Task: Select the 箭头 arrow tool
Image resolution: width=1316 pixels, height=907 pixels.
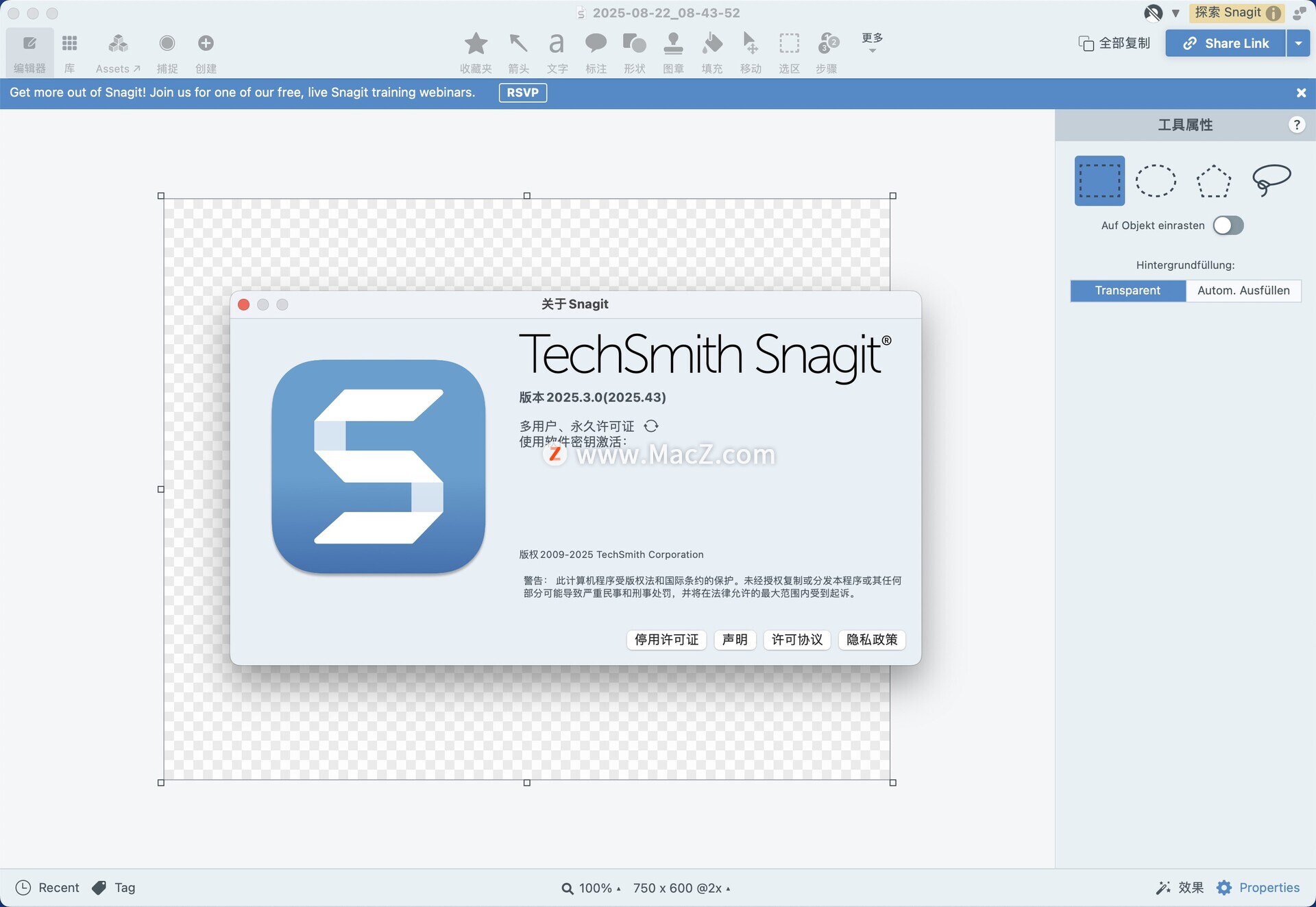Action: click(x=518, y=53)
